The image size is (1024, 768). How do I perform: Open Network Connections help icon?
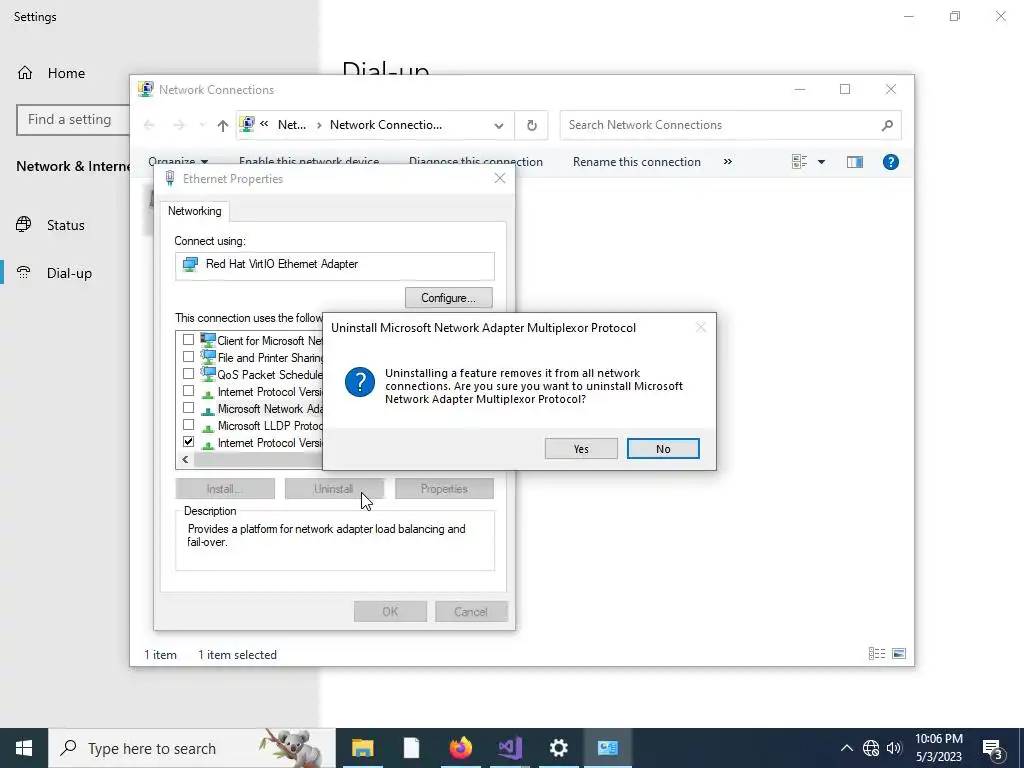coord(890,162)
